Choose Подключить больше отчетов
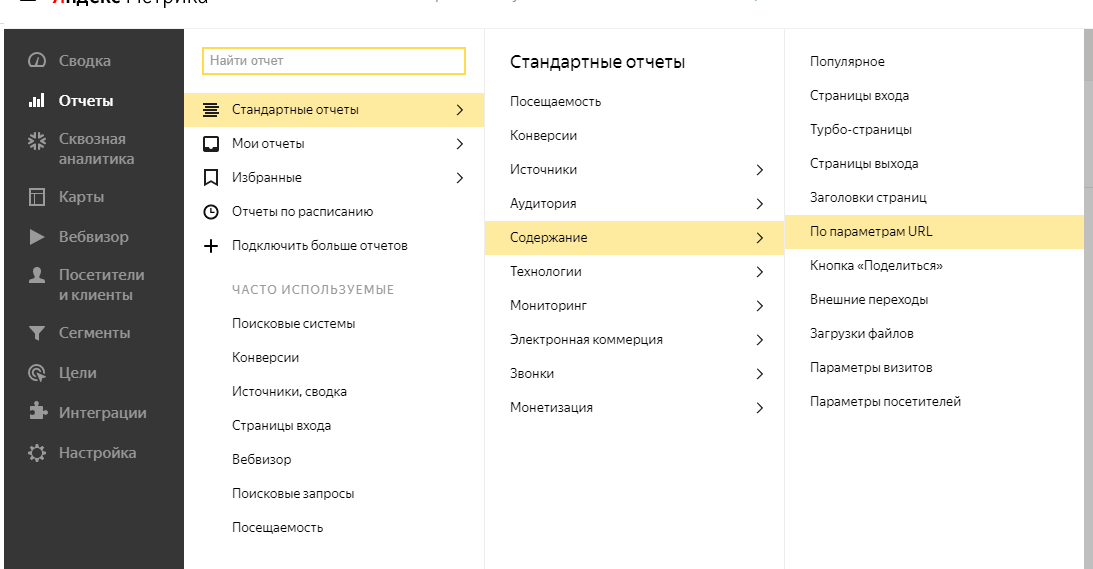This screenshot has width=1093, height=569. (x=320, y=245)
